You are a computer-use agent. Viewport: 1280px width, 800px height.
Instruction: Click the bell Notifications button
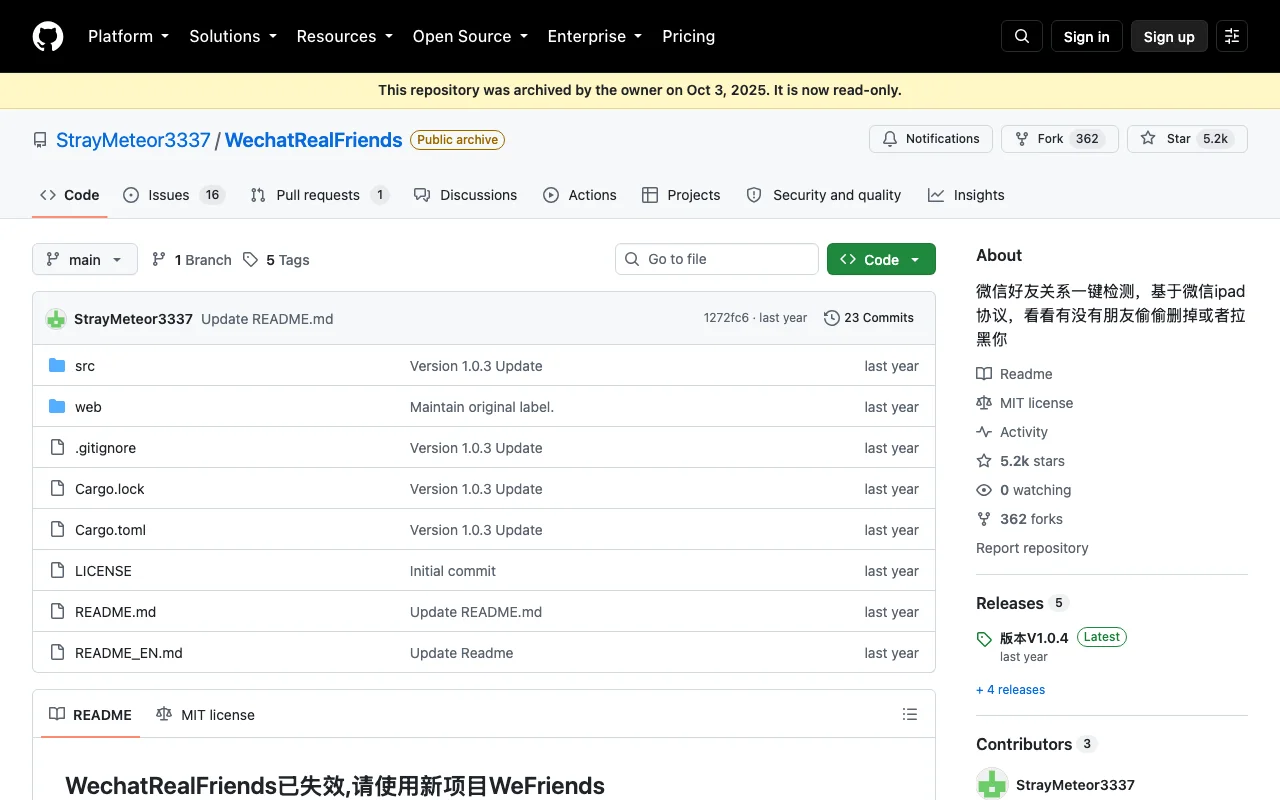[x=931, y=139]
